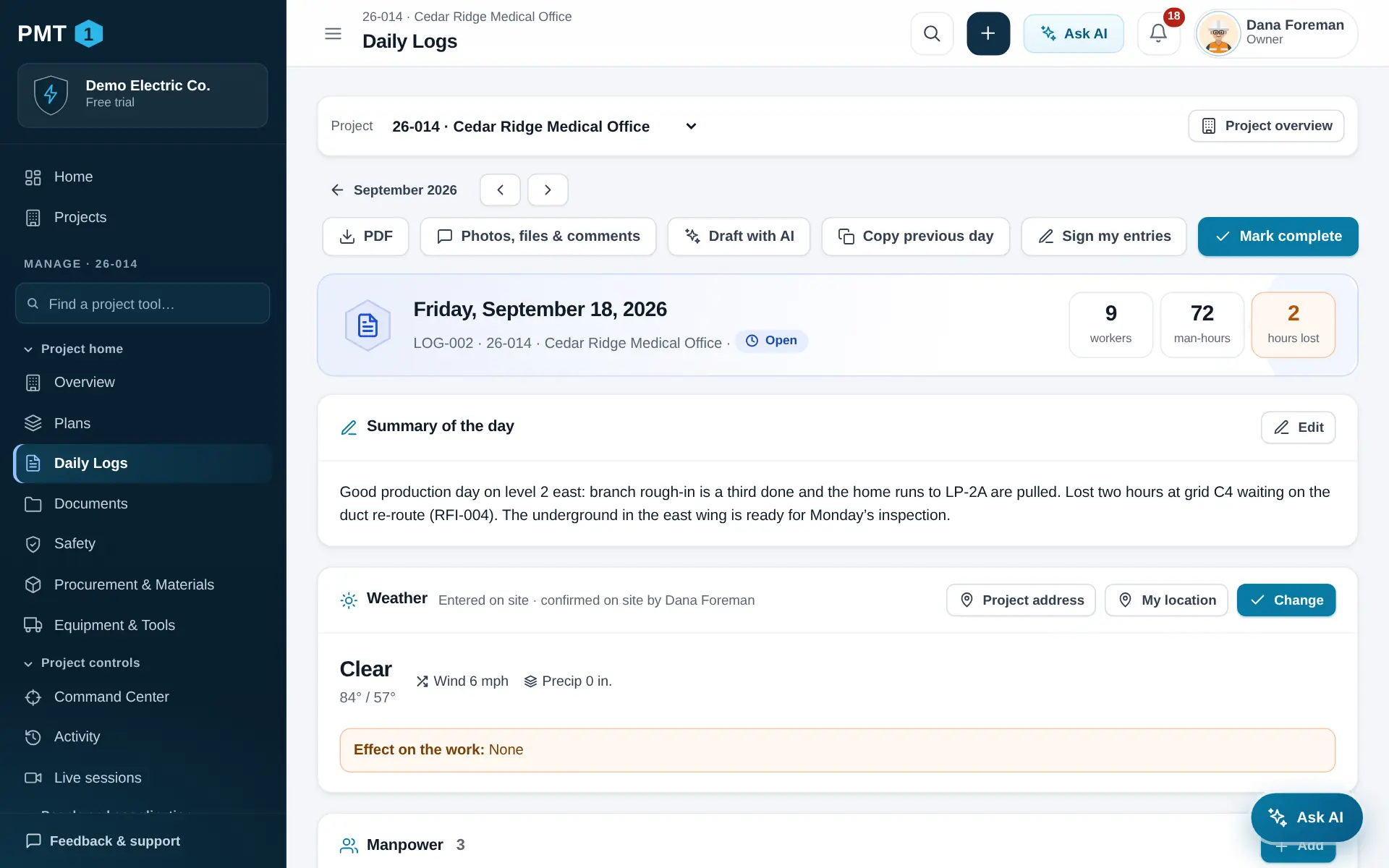Image resolution: width=1389 pixels, height=868 pixels.
Task: Click Draft with AI button
Action: click(x=739, y=237)
